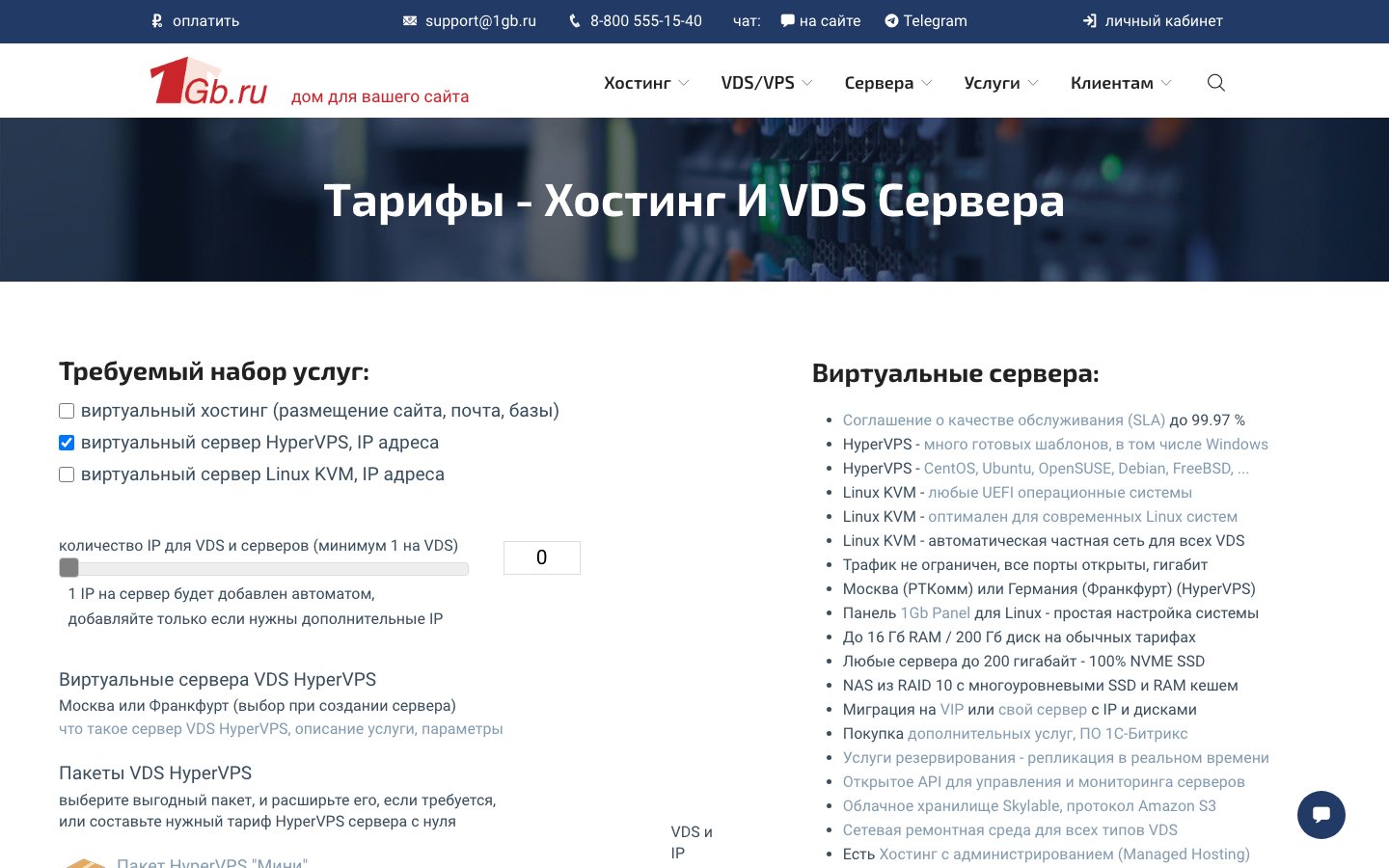Screen dimensions: 1389x868
Task: Click the login arrow icon beside личный кабинет
Action: 1089,20
